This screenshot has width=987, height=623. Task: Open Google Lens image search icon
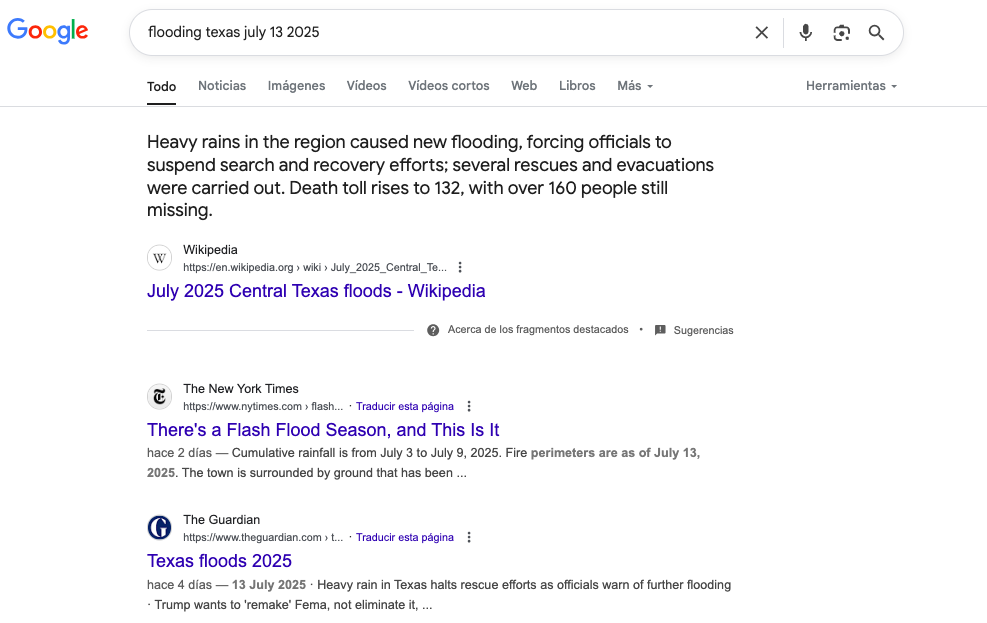tap(842, 33)
